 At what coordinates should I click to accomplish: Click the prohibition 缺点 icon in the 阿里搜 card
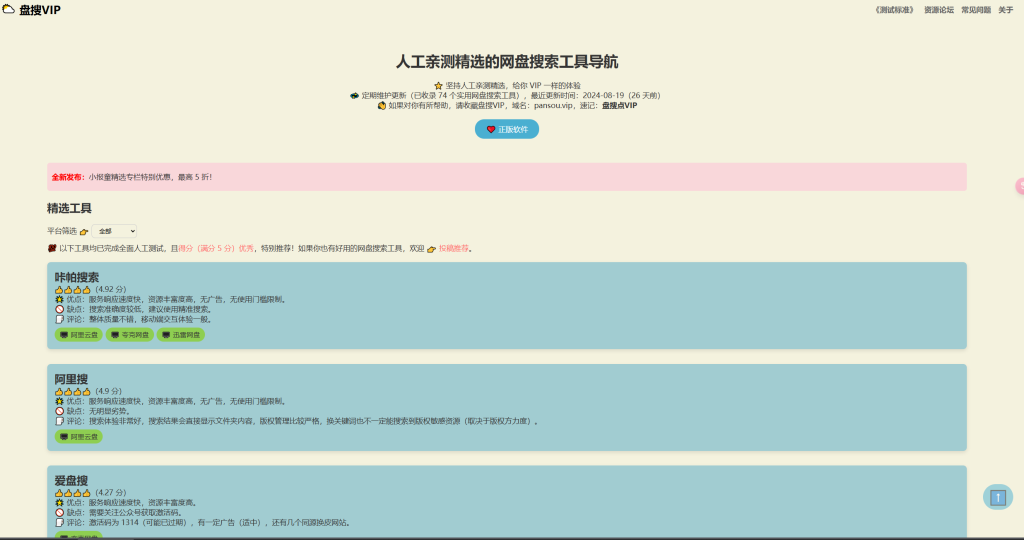click(x=59, y=411)
